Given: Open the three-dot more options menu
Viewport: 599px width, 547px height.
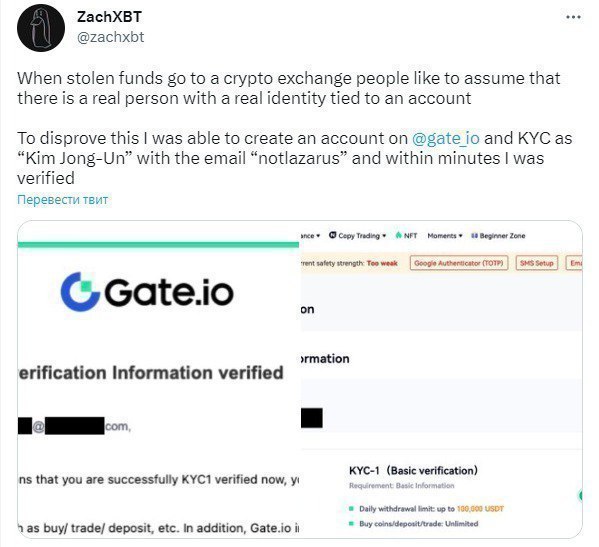Looking at the screenshot, I should (x=573, y=17).
